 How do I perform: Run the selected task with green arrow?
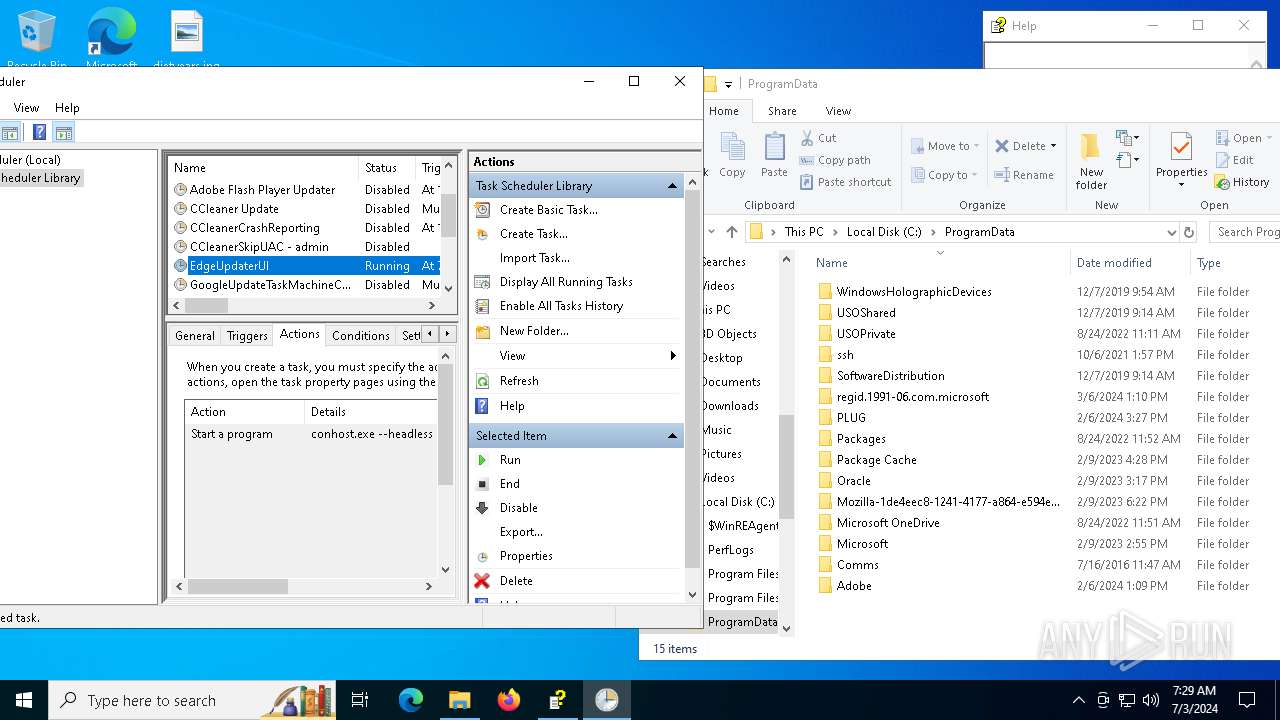[x=482, y=460]
